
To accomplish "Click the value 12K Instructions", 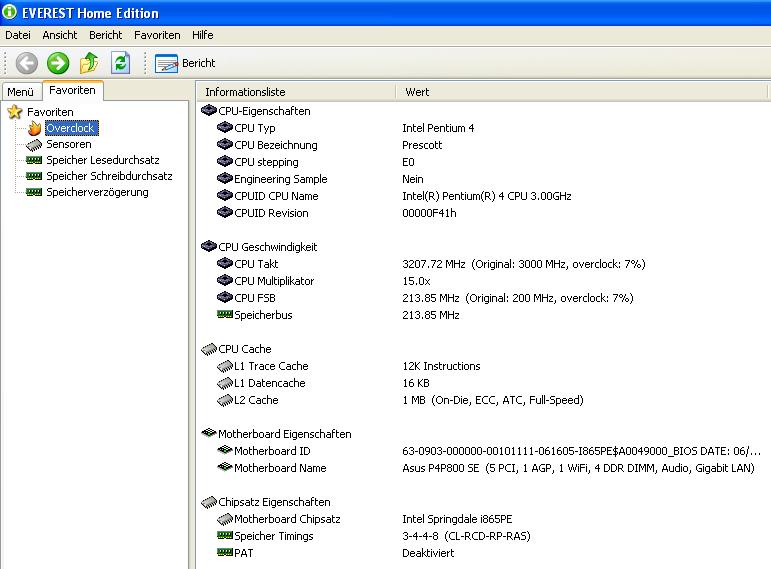I will tap(441, 366).
